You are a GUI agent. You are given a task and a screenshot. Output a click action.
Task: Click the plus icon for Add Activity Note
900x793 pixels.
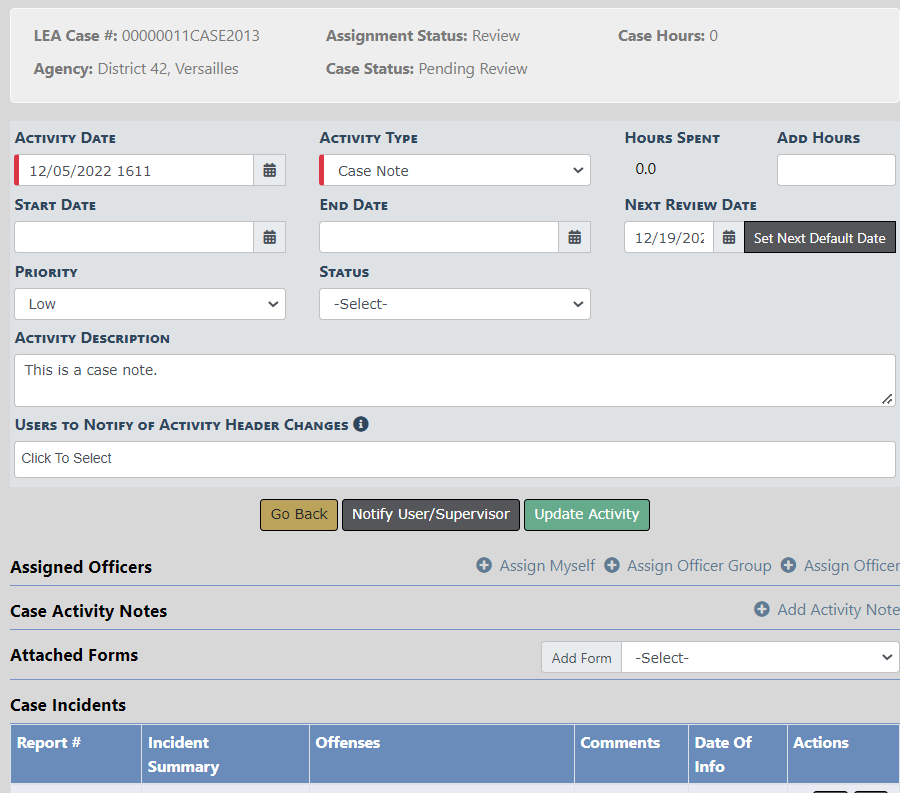click(x=762, y=609)
